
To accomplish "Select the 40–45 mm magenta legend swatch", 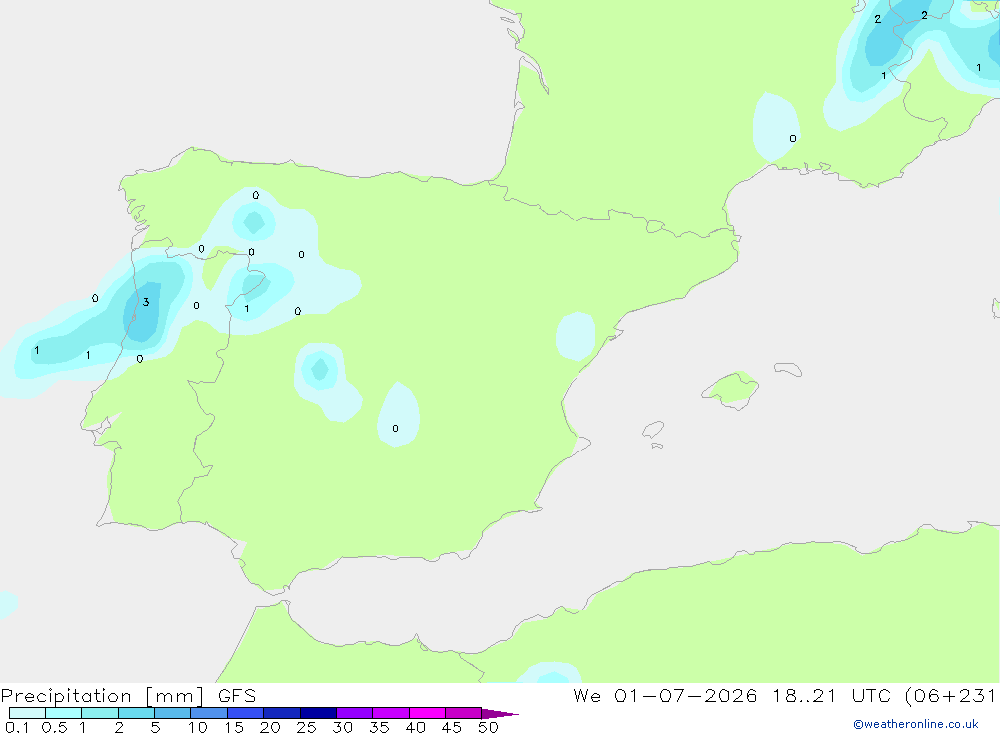I will (427, 713).
